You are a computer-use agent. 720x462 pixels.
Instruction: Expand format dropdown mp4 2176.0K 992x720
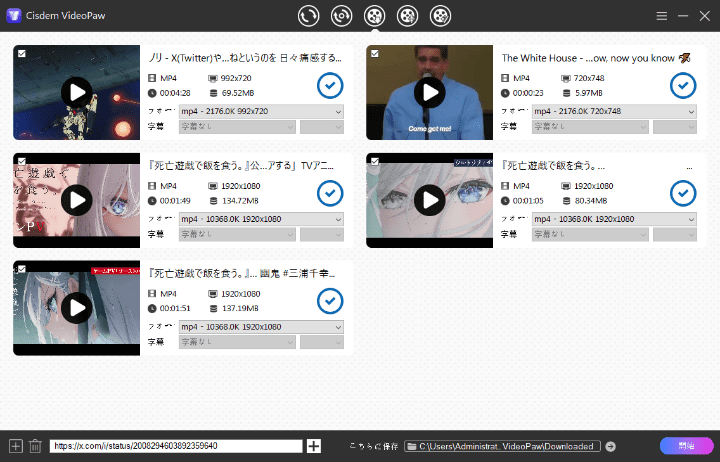[261, 111]
